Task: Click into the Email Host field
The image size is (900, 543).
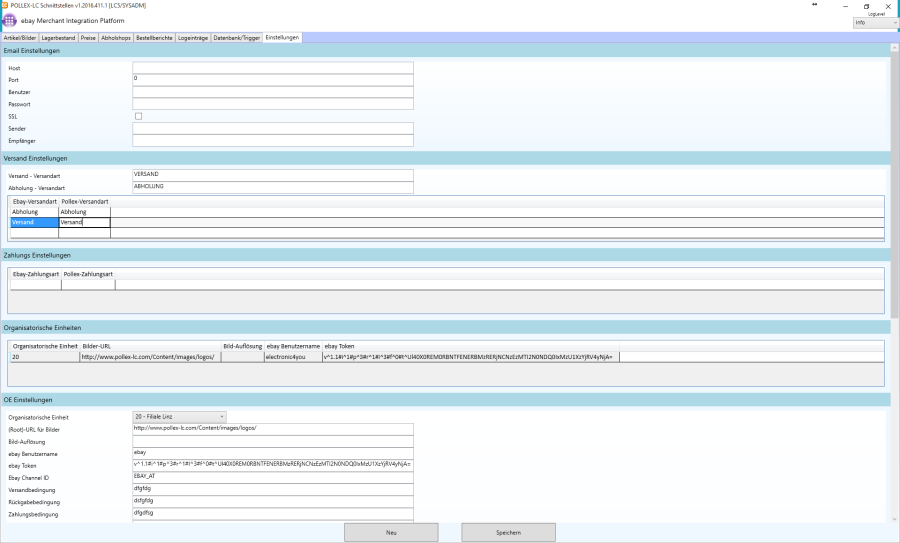Action: [x=272, y=67]
